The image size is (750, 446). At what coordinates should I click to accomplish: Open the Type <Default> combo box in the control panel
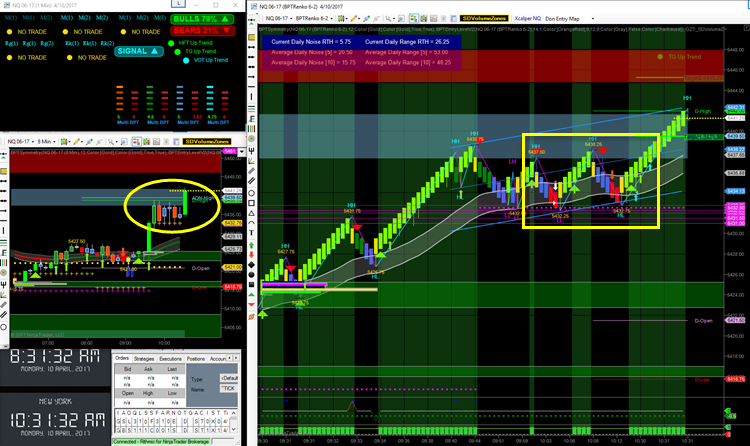230,378
